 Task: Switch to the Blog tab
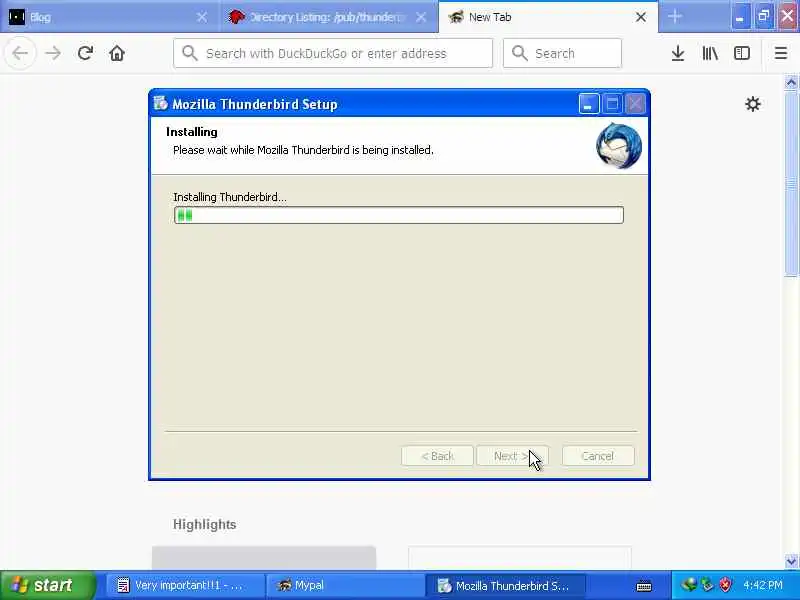point(110,17)
